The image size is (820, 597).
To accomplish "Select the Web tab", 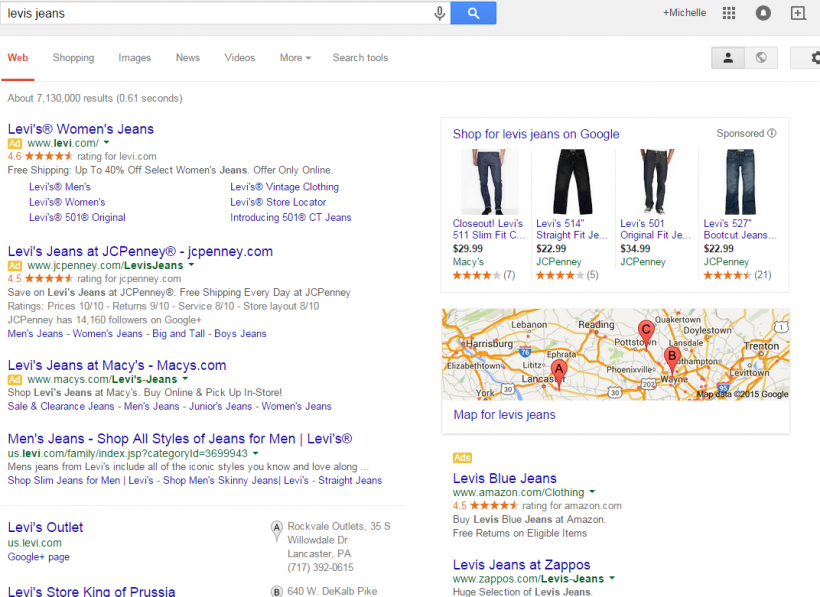I will click(x=18, y=58).
